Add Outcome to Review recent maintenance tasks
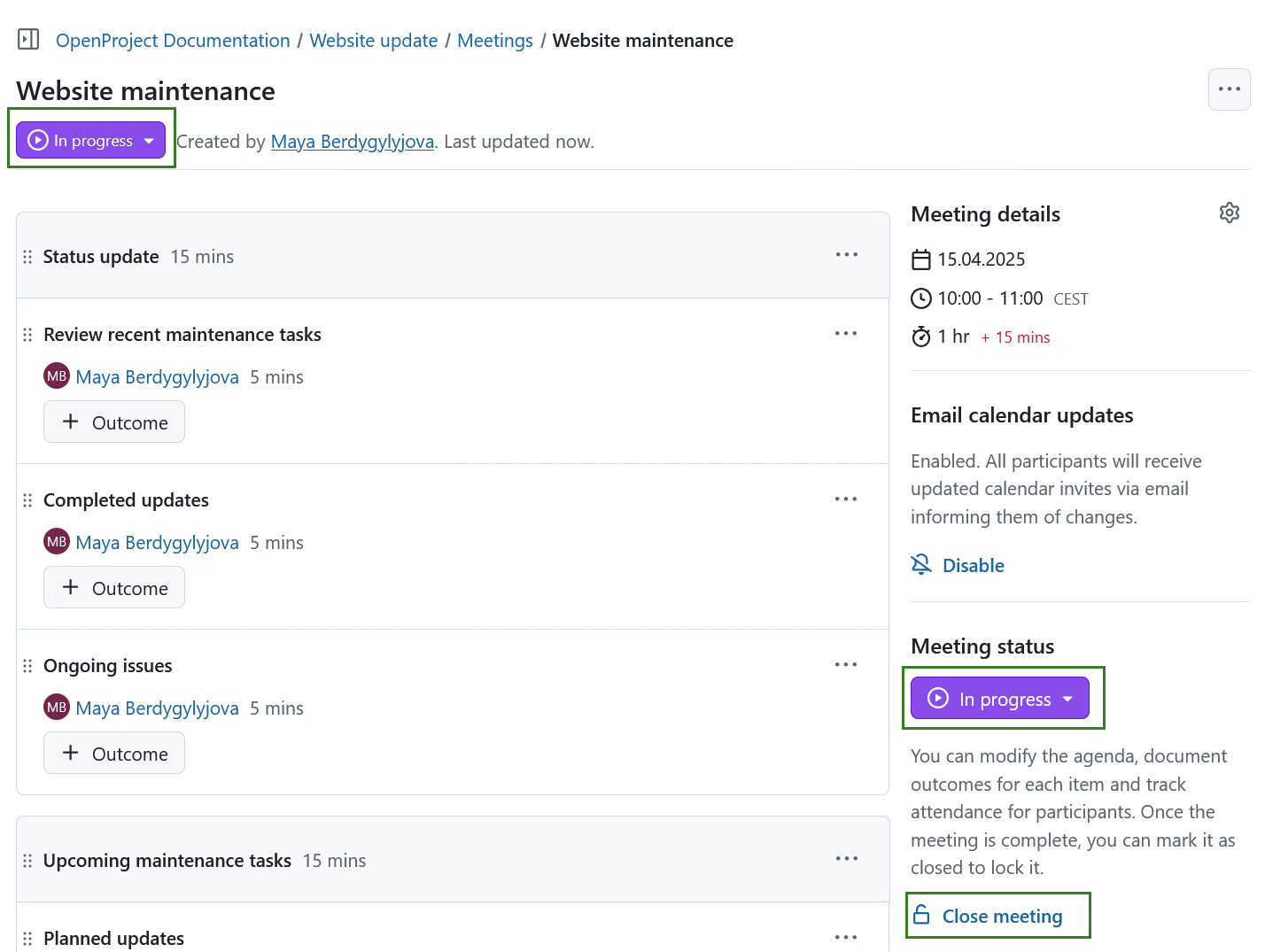 [x=114, y=422]
